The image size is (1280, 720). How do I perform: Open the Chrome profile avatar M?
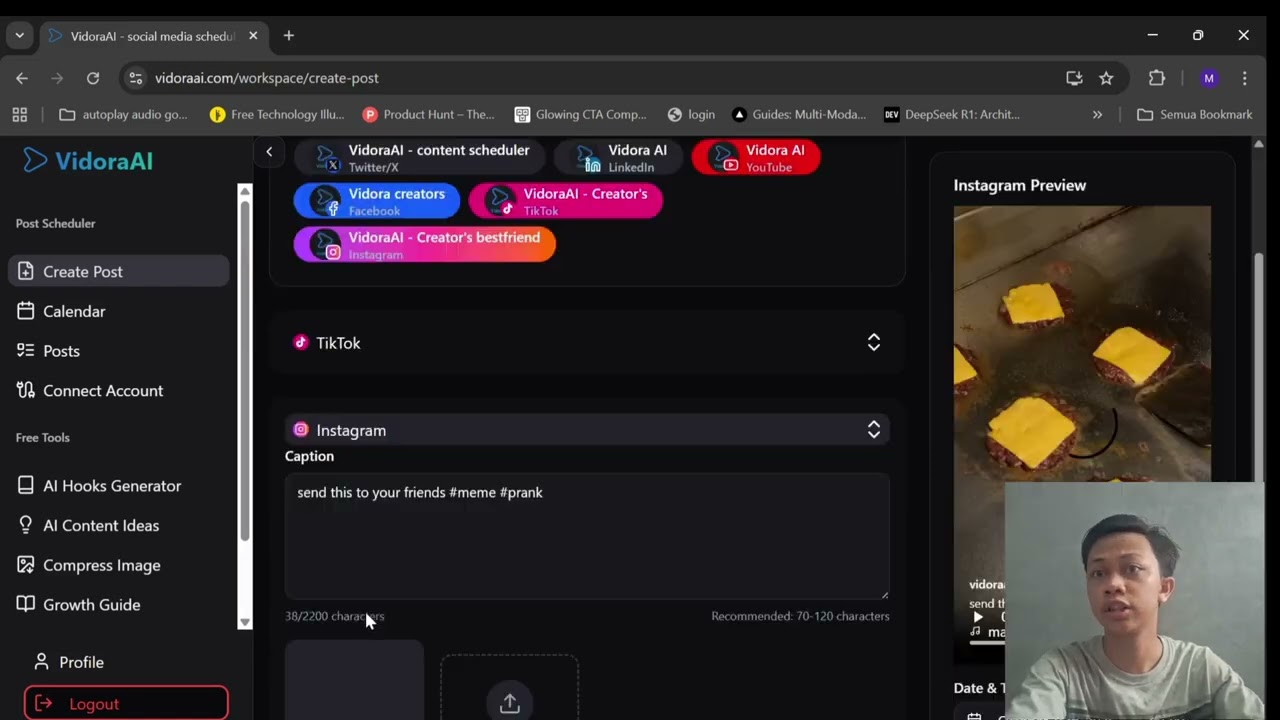[1209, 78]
